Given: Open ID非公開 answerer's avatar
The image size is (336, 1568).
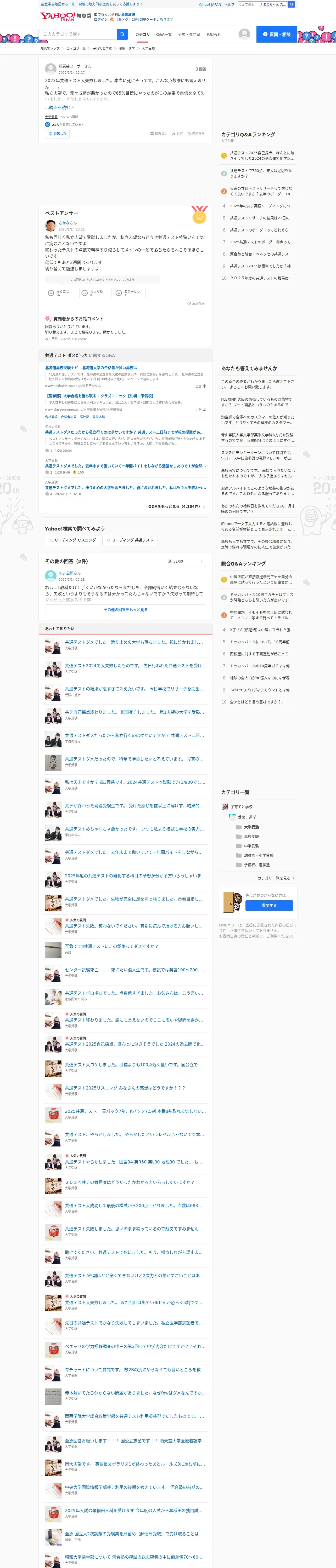Looking at the screenshot, I should (x=51, y=576).
